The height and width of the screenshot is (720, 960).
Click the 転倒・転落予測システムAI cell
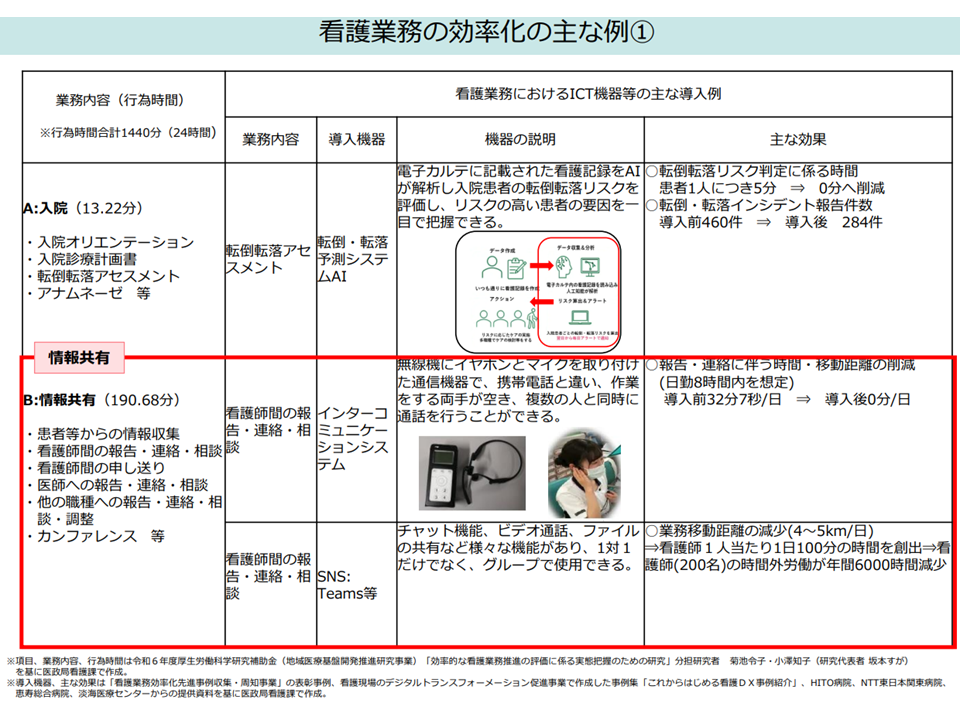click(354, 258)
